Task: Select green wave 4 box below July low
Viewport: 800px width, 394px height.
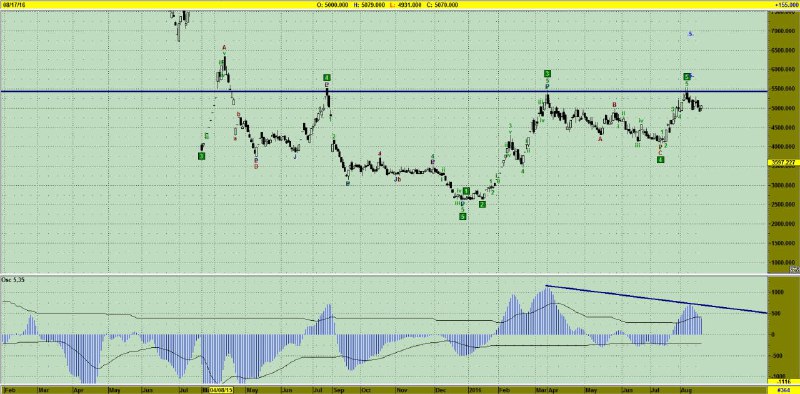Action: point(660,160)
